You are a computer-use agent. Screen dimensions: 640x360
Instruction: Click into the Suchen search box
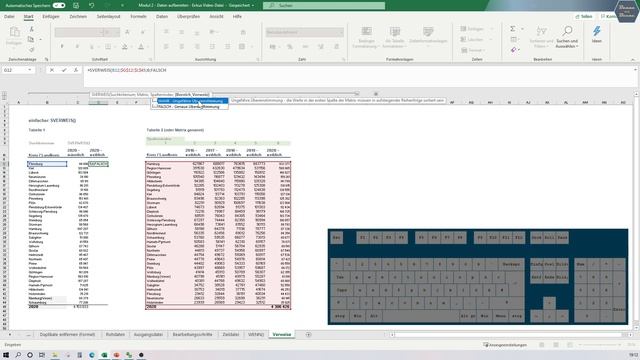[324, 5]
